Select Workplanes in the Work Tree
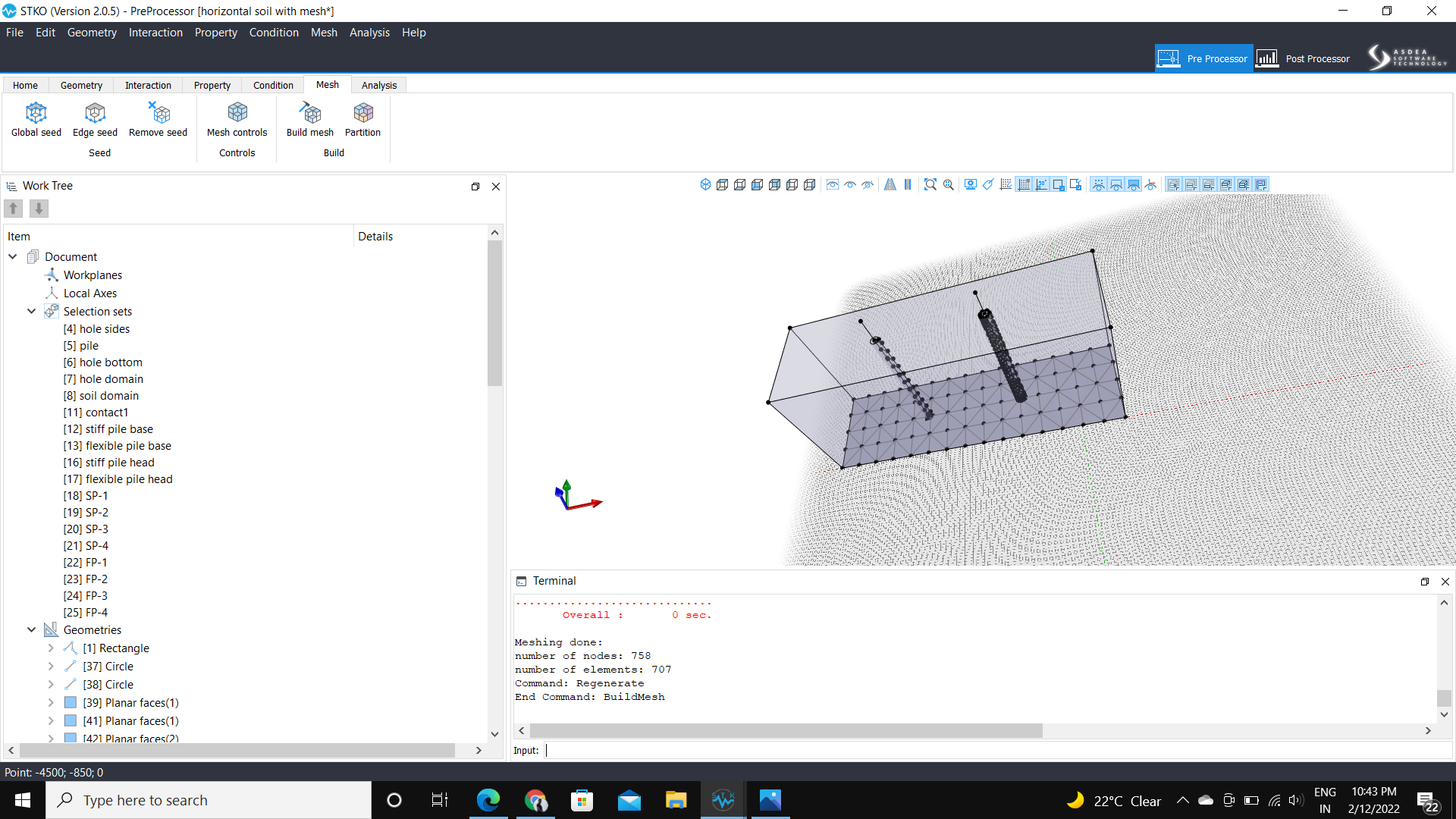The width and height of the screenshot is (1456, 819). coord(93,275)
